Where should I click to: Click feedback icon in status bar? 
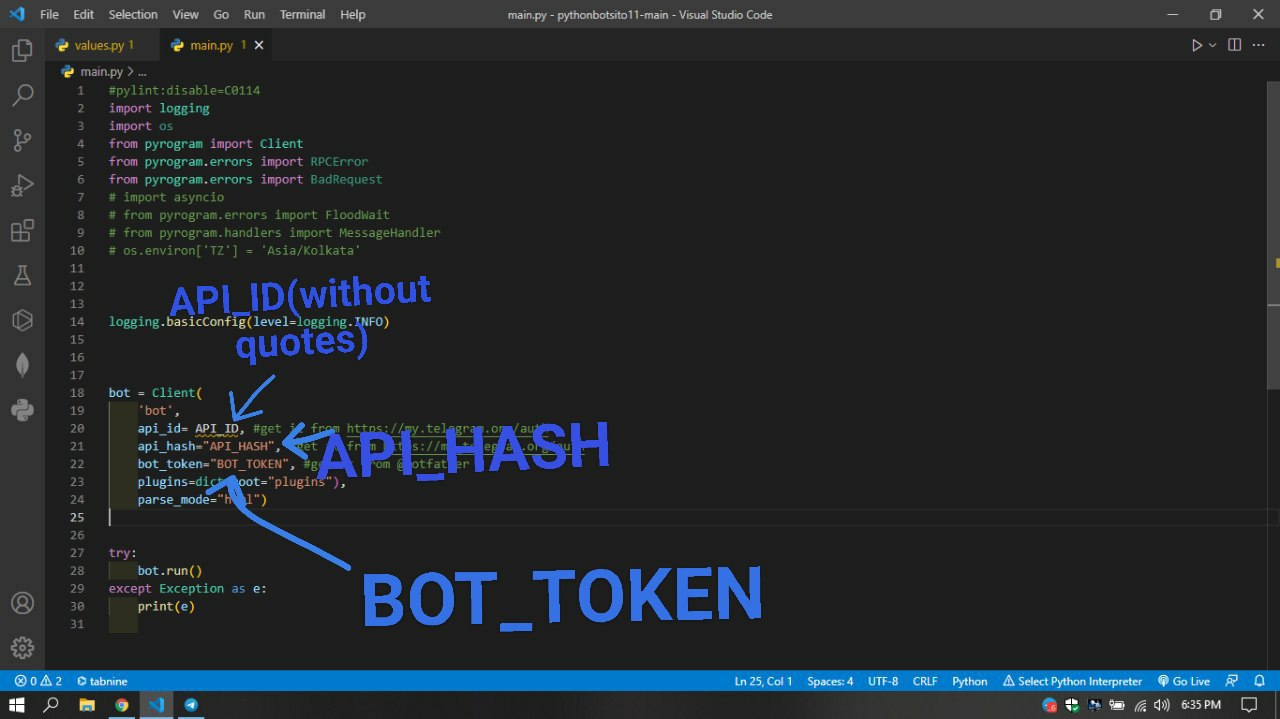point(1232,681)
